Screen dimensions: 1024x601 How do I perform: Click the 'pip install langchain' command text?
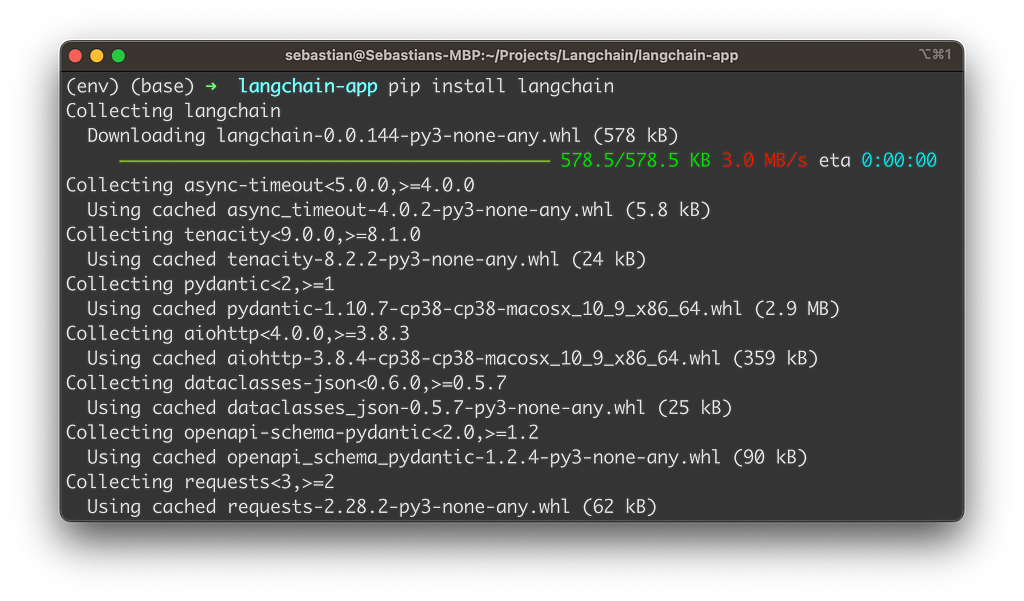pos(501,86)
